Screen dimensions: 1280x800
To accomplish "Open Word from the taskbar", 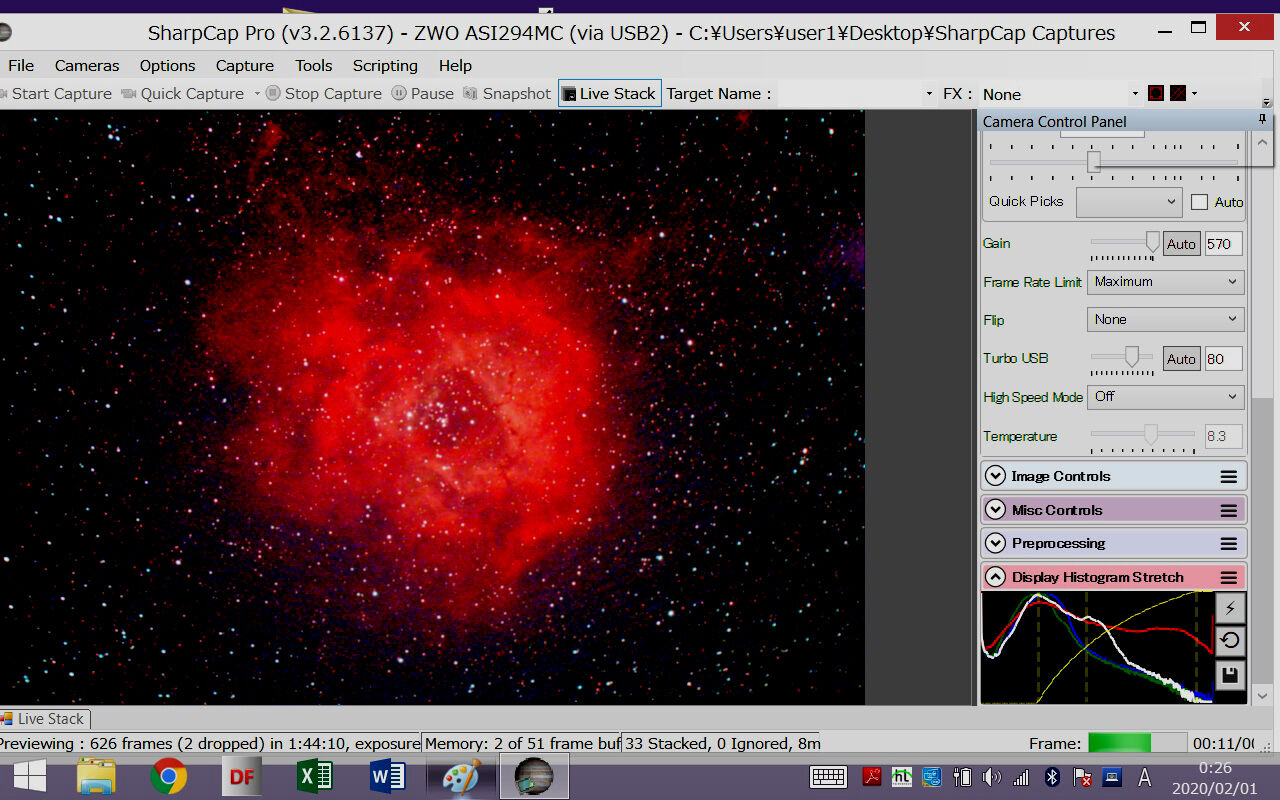I will [x=386, y=776].
